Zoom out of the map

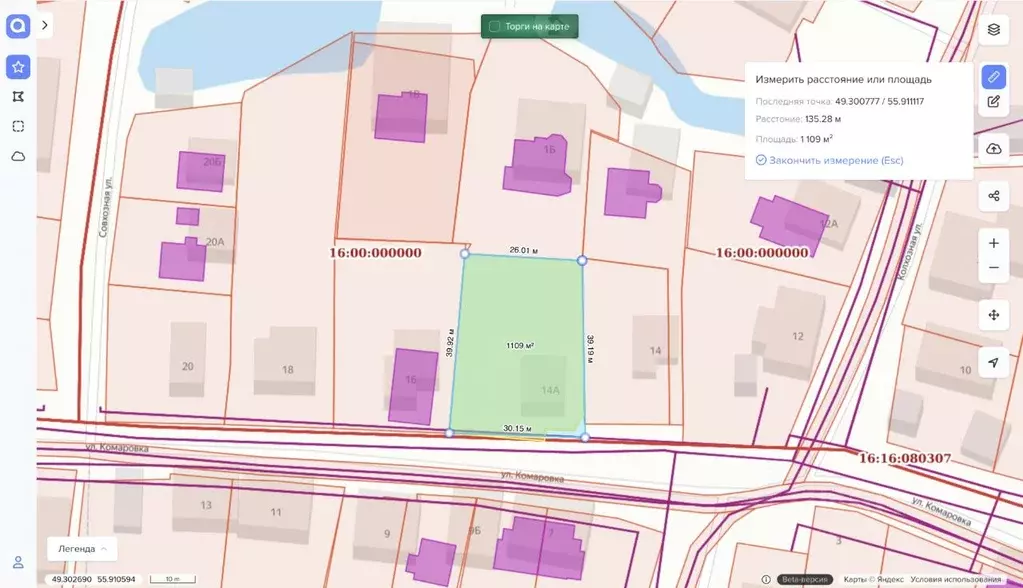(x=993, y=268)
